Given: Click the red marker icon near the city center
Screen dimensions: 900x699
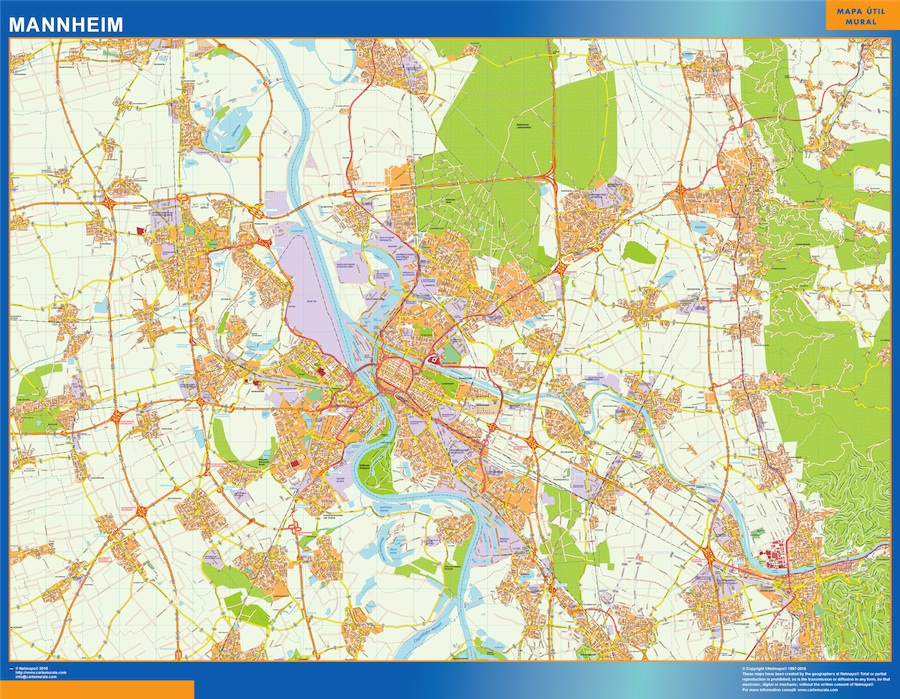Looking at the screenshot, I should [436, 359].
